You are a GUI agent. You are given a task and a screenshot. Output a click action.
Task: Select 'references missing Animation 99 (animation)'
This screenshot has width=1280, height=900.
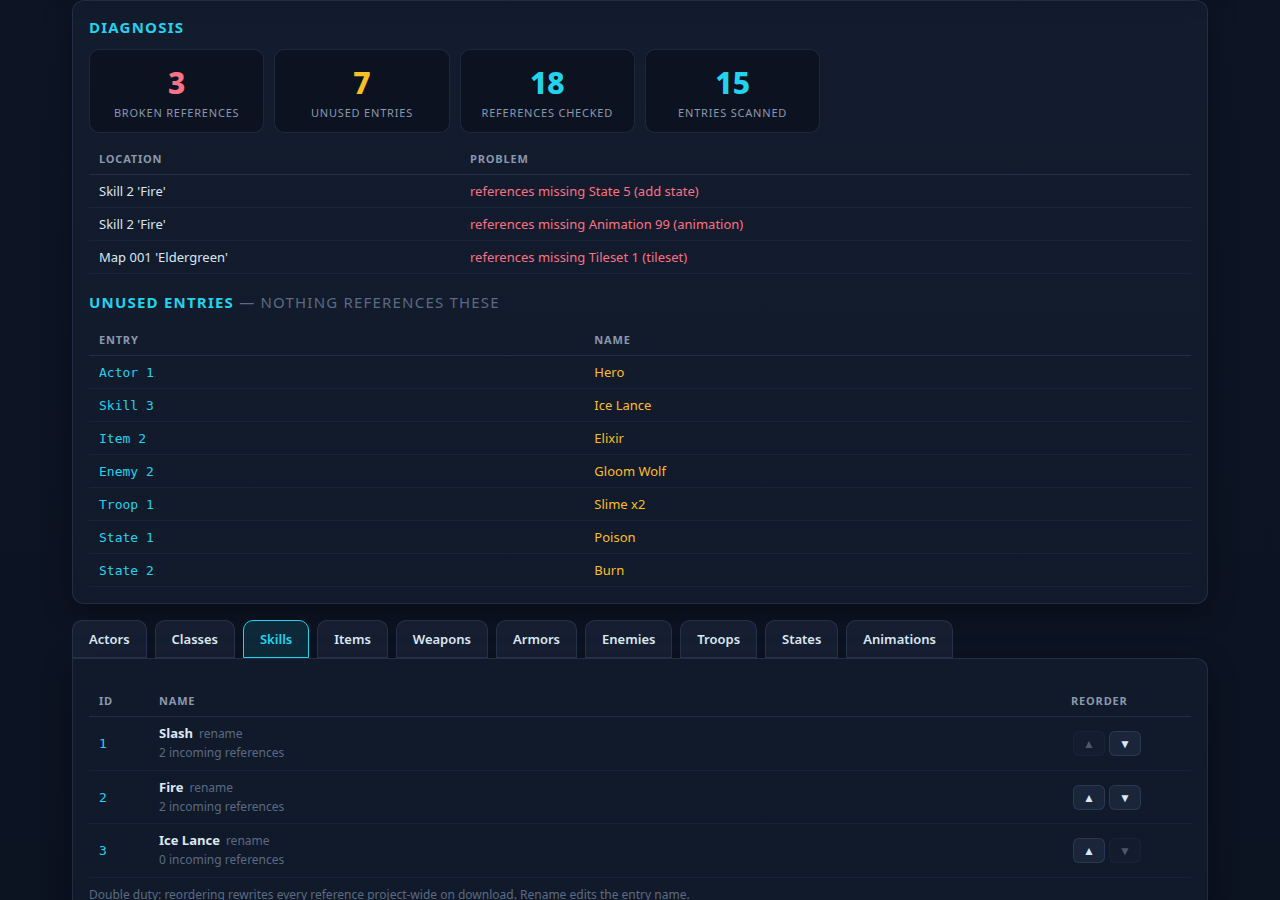[x=607, y=225]
